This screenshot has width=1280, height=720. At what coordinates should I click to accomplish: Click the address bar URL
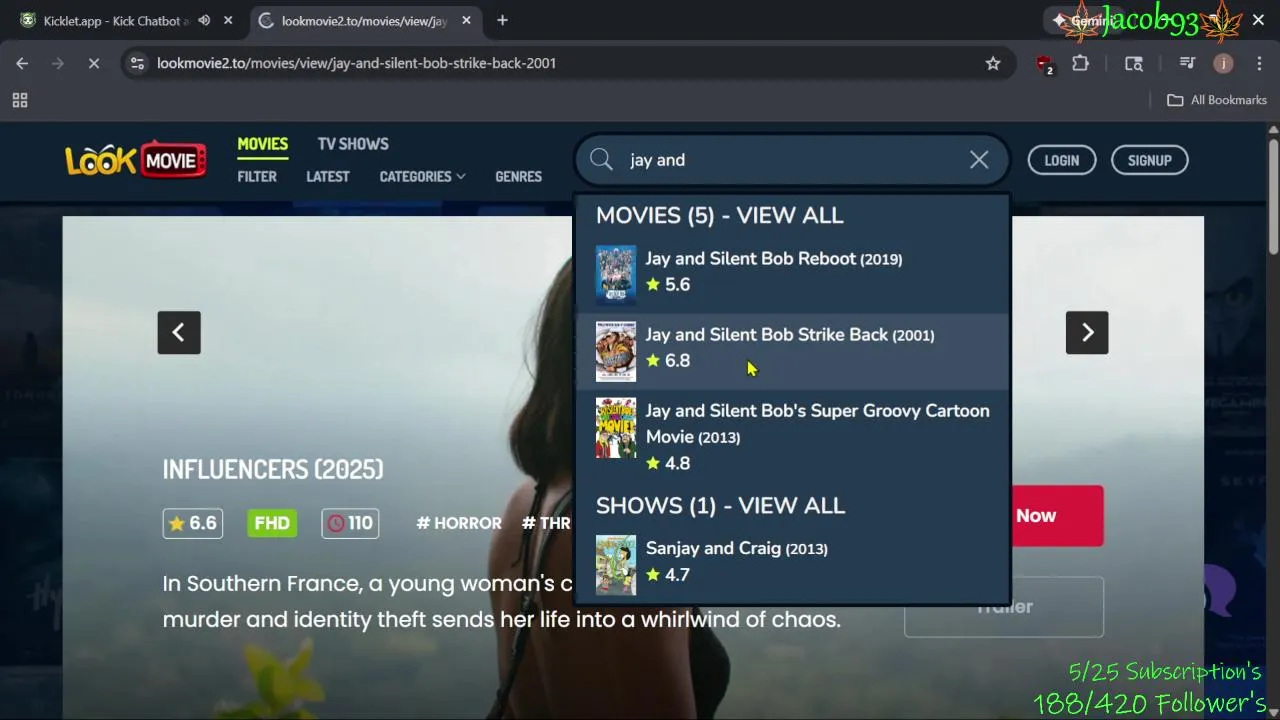(356, 63)
